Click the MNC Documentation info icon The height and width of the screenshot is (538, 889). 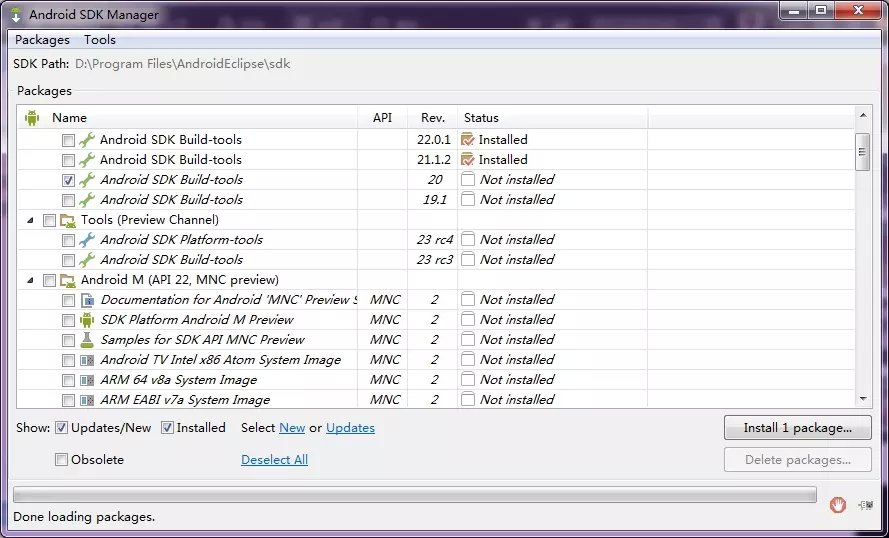click(x=87, y=300)
